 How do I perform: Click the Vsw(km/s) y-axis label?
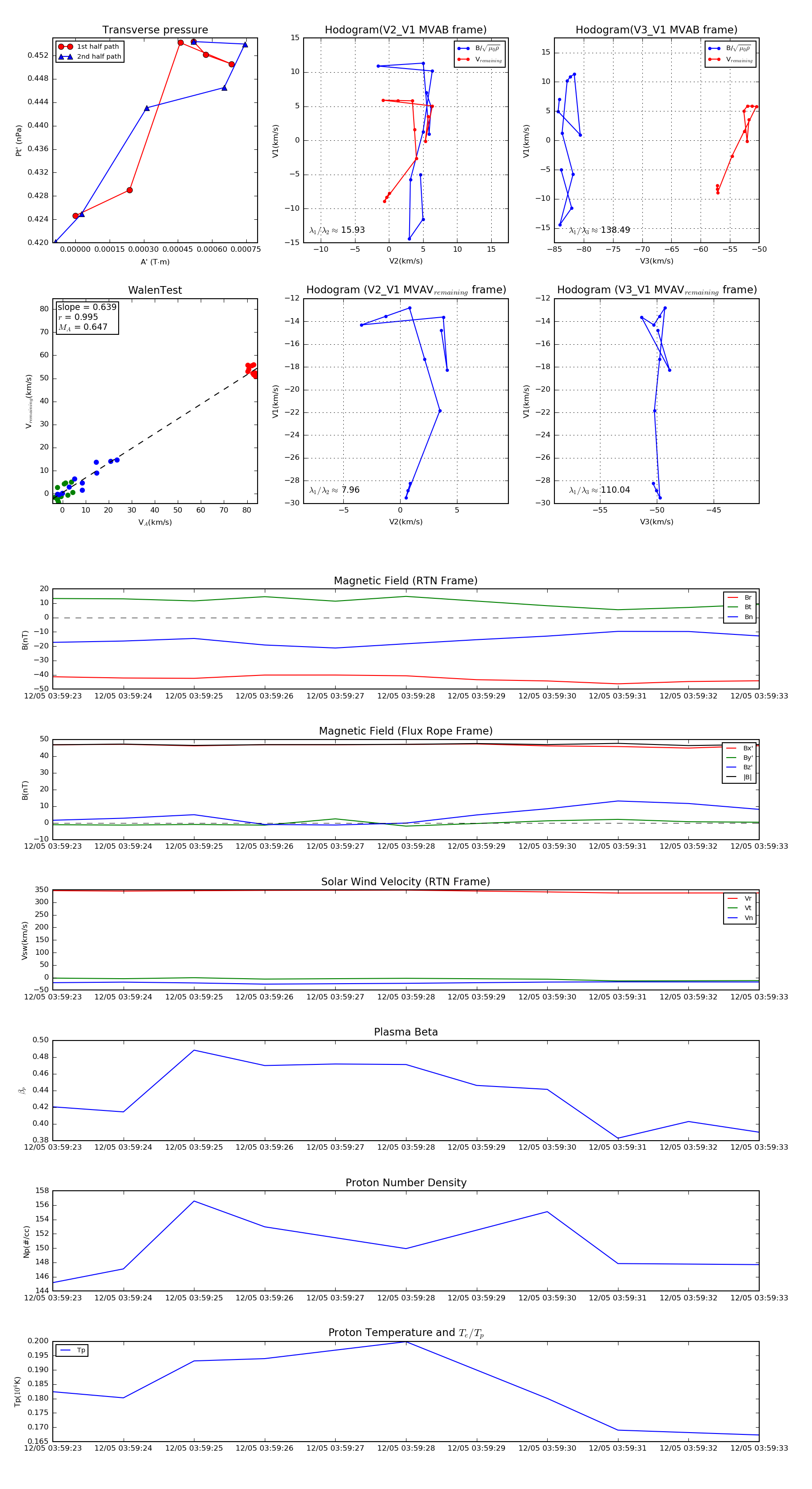24,941
